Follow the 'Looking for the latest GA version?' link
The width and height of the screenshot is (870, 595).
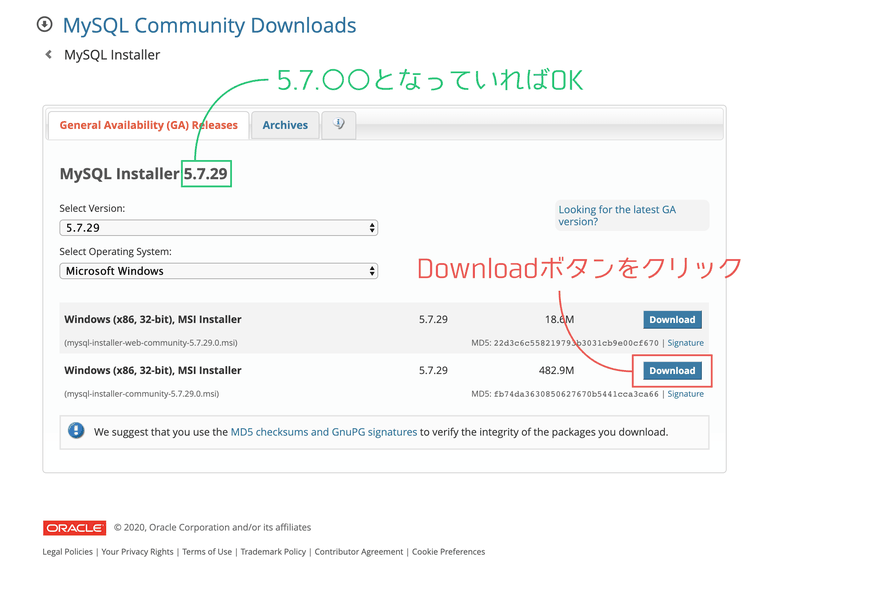(x=617, y=215)
